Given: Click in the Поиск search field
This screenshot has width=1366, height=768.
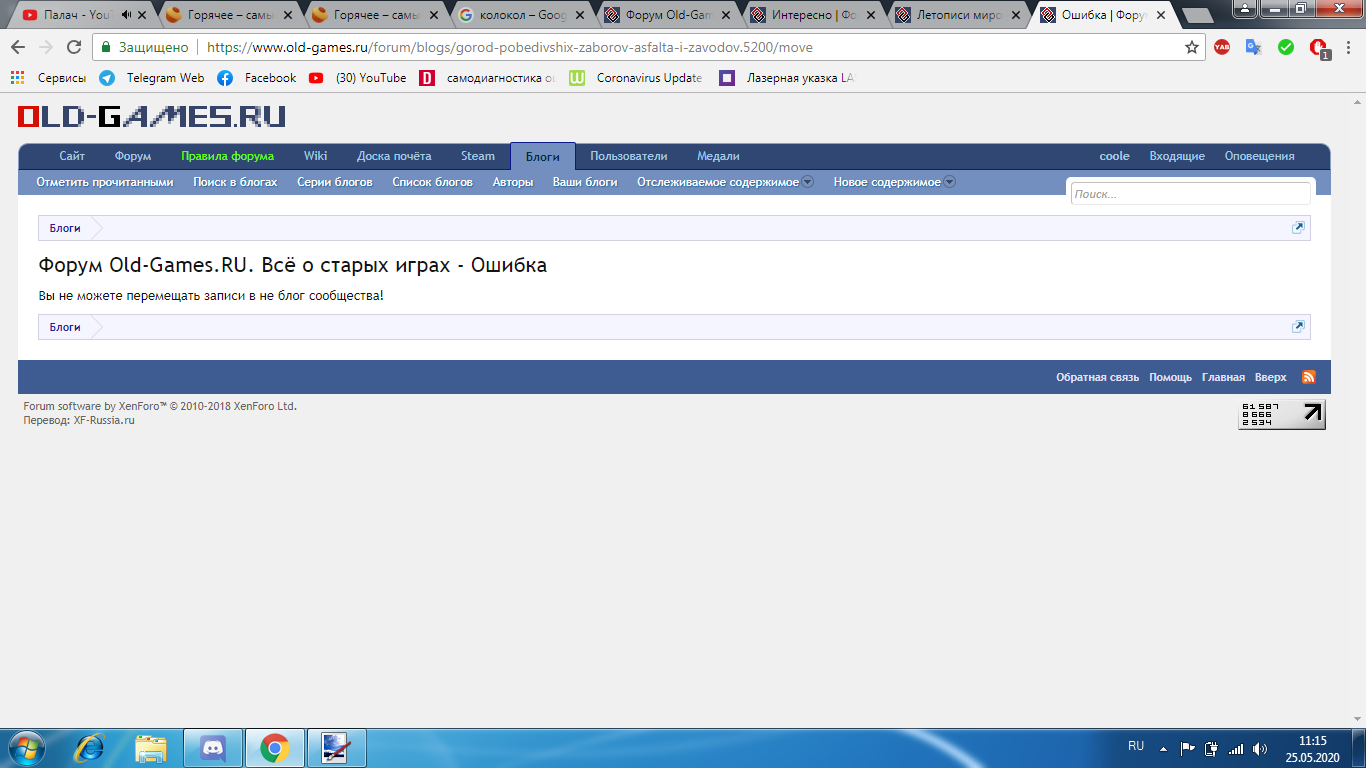Looking at the screenshot, I should click(x=1190, y=193).
